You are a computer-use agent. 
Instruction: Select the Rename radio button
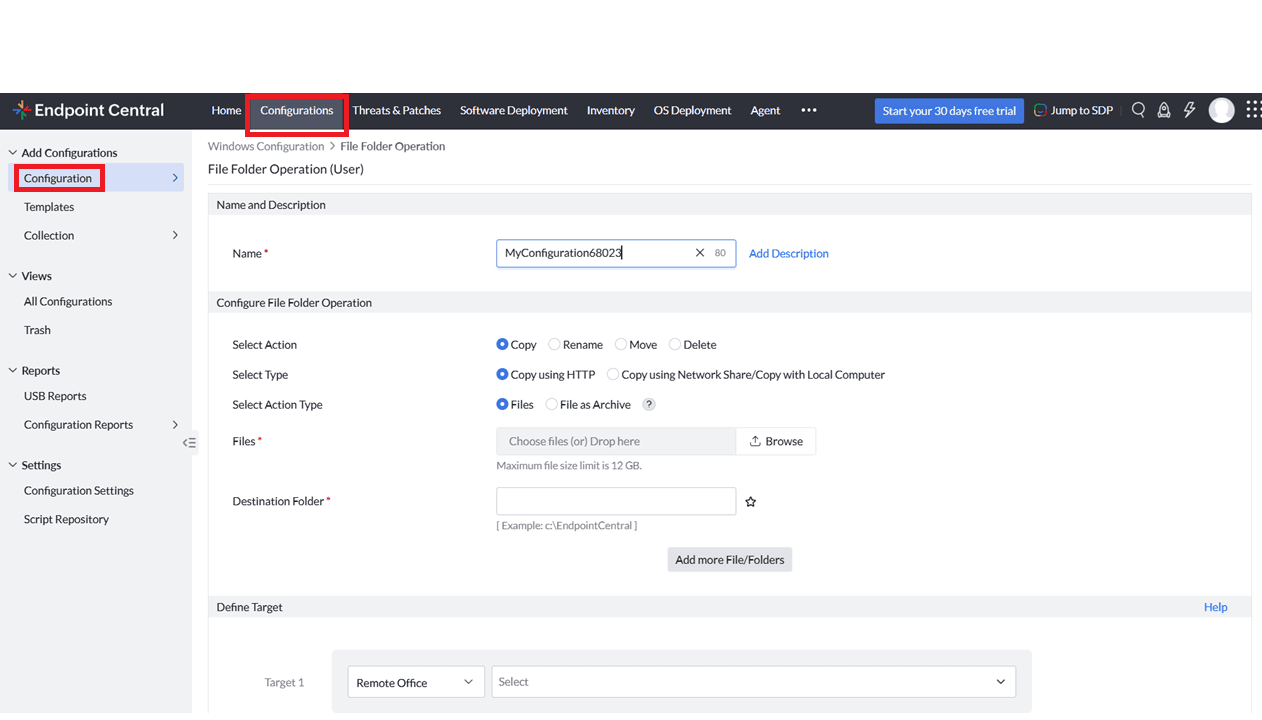(x=554, y=344)
